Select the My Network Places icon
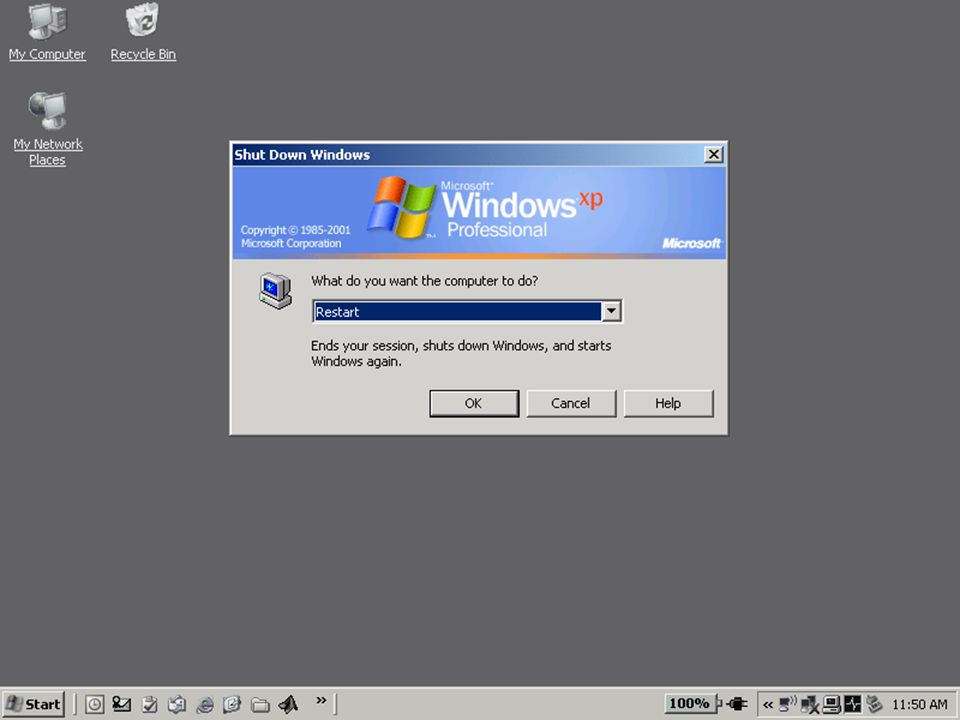 47,129
